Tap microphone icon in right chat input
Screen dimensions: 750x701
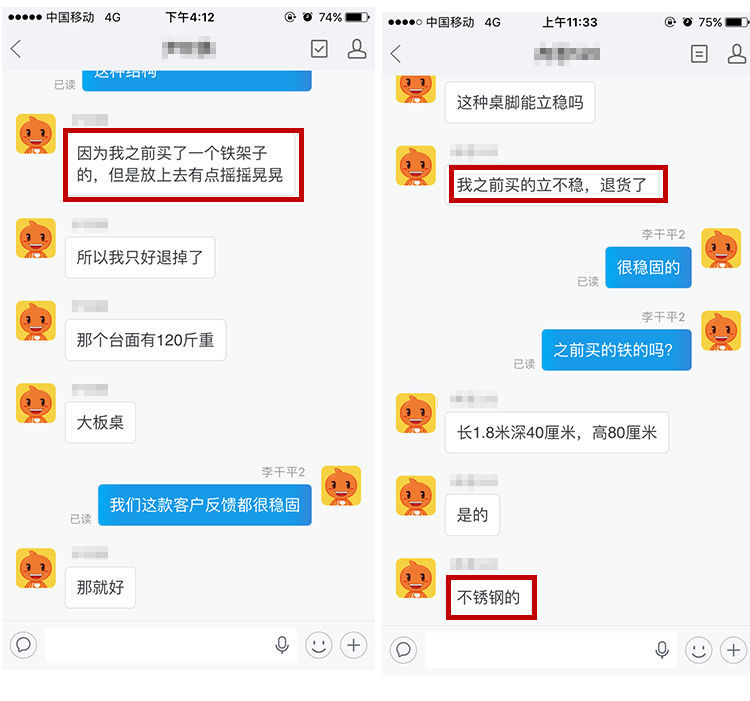point(662,650)
